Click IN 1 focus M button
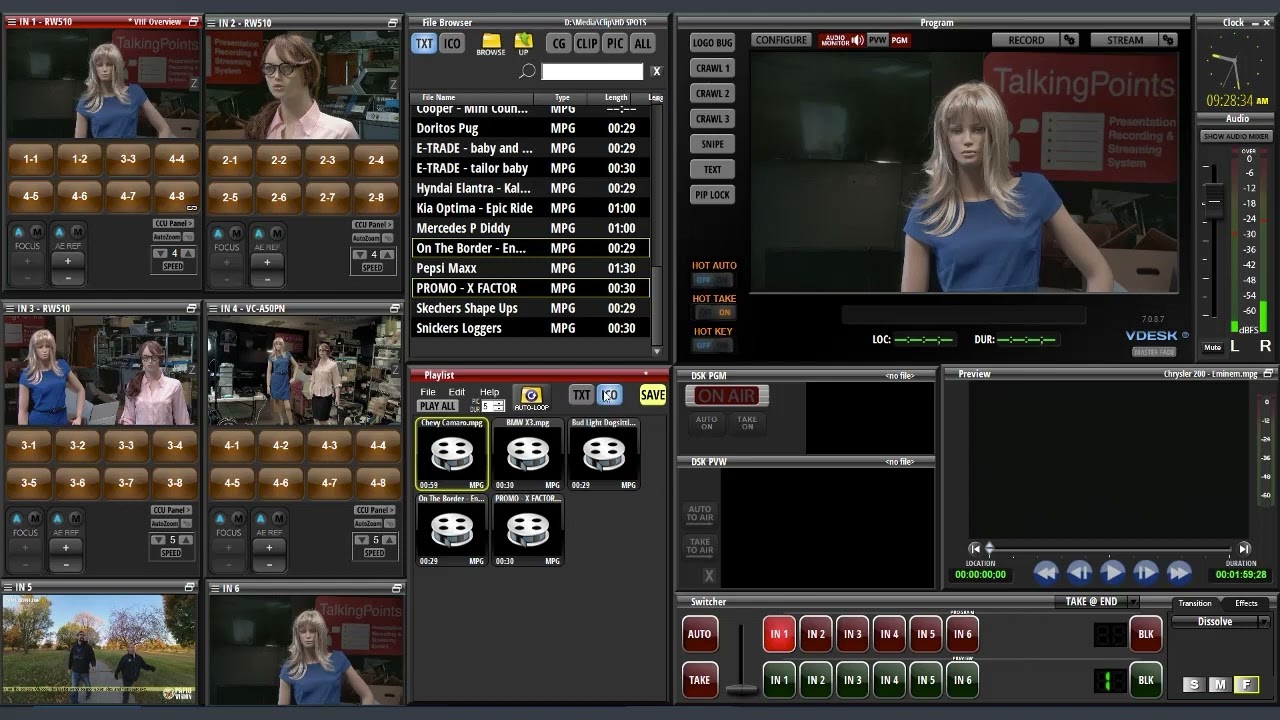The height and width of the screenshot is (720, 1280). pos(36,232)
